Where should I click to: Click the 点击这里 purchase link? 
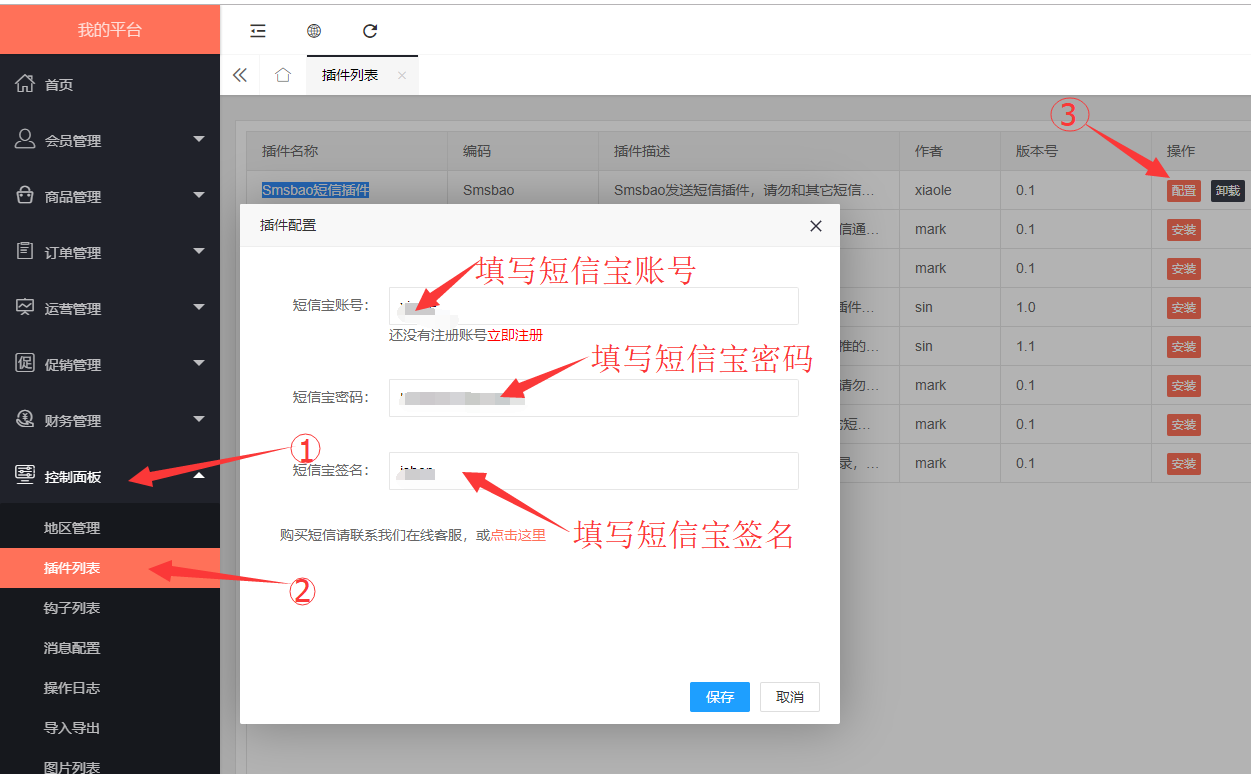coord(518,535)
